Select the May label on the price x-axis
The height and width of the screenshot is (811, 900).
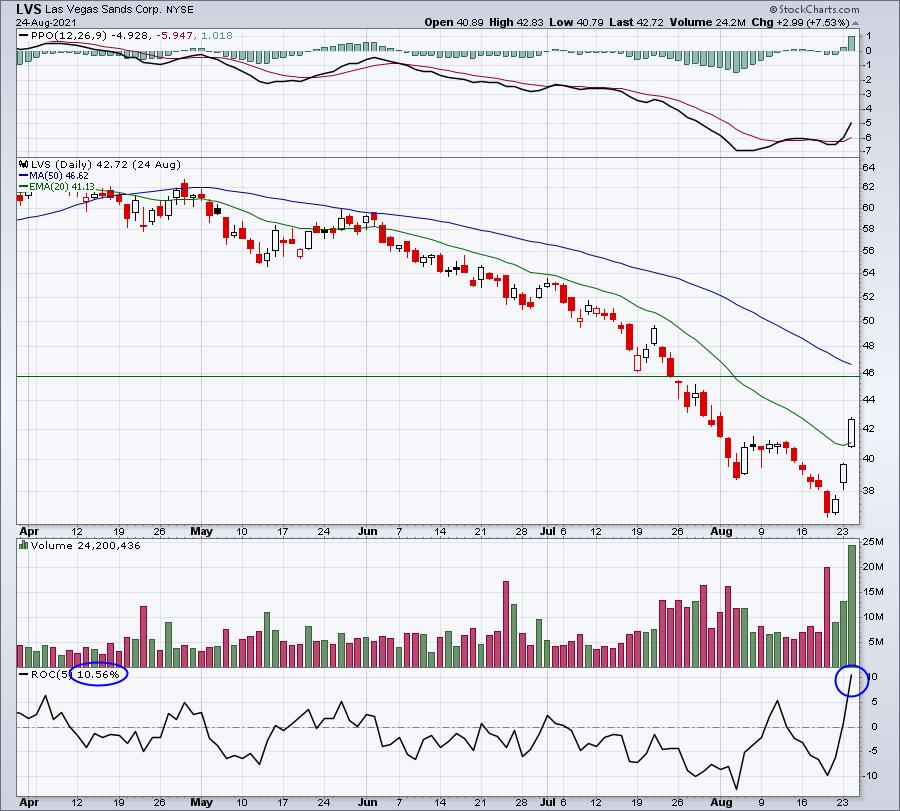tap(202, 530)
